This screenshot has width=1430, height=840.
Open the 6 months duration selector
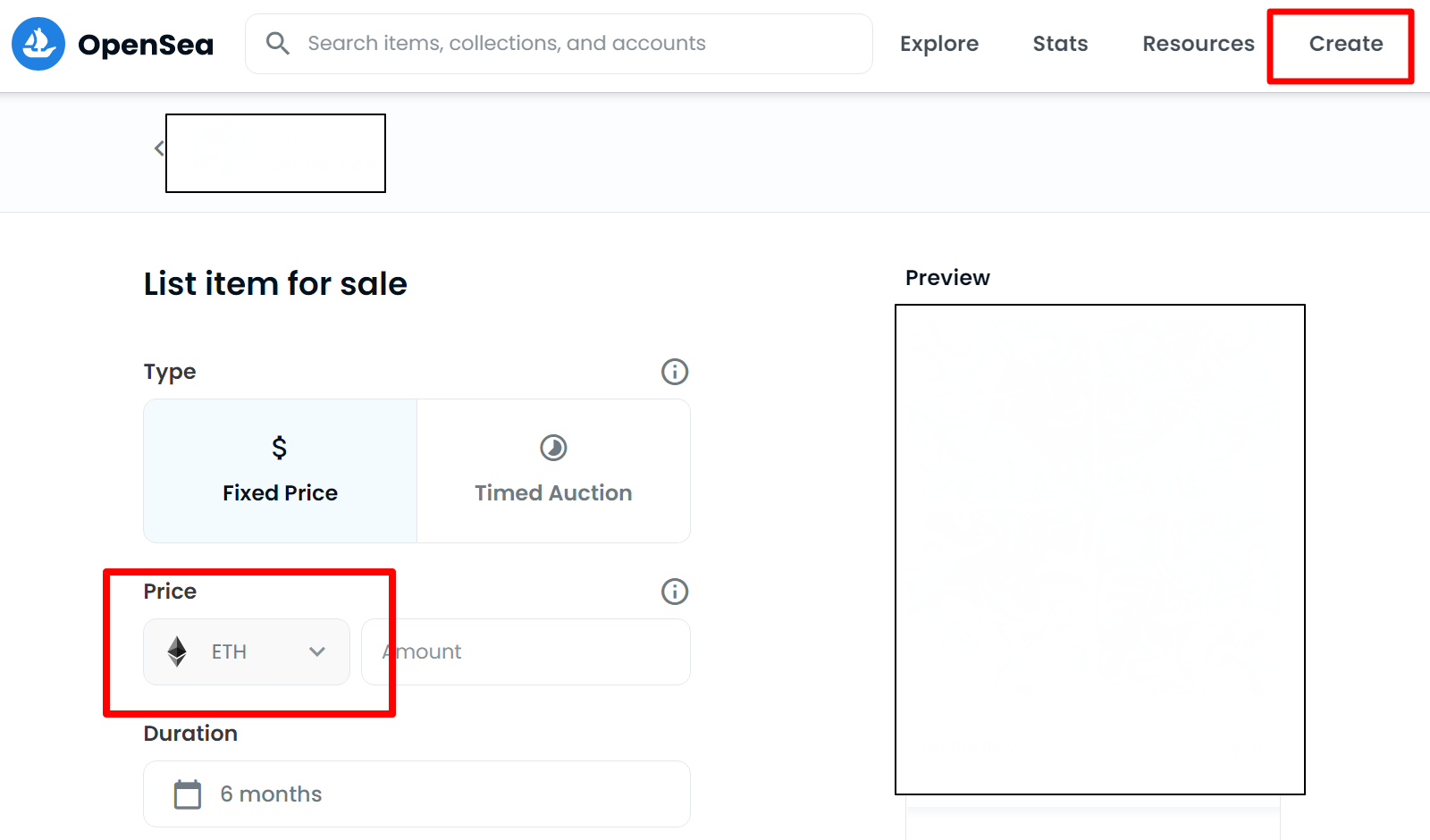(x=416, y=794)
